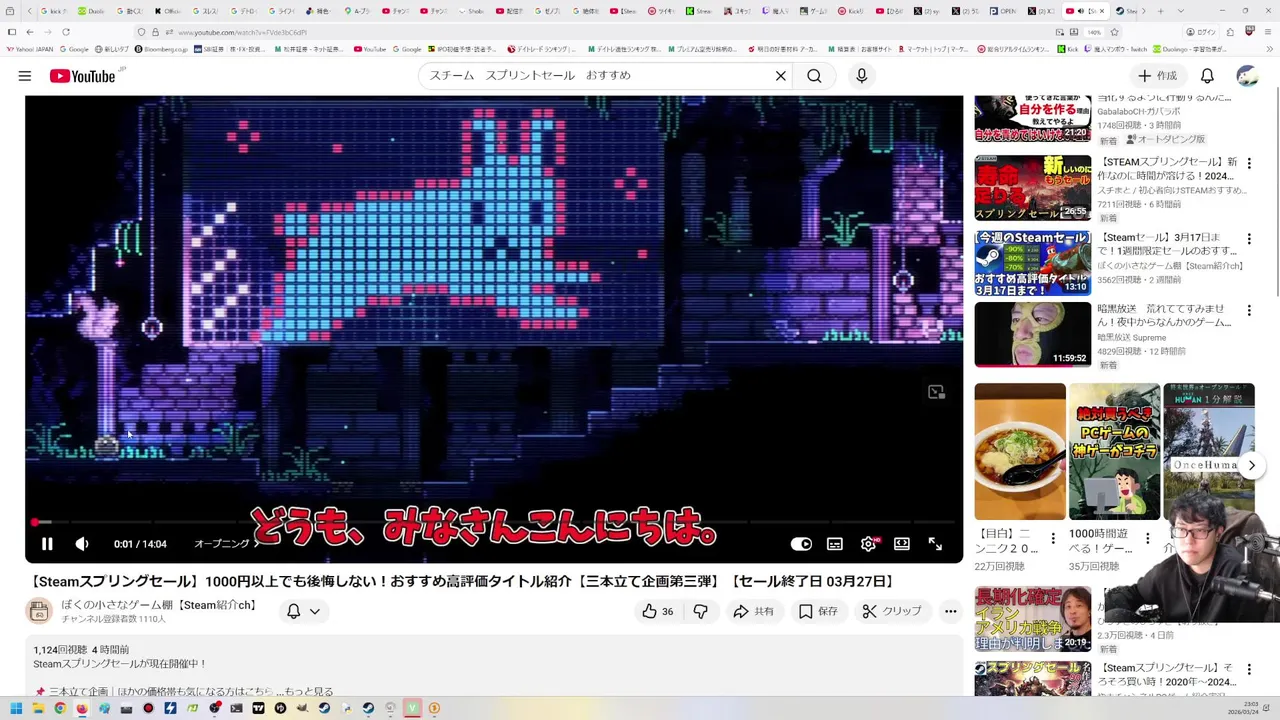The width and height of the screenshot is (1280, 720).
Task: Click the search input field
Action: pos(598,76)
